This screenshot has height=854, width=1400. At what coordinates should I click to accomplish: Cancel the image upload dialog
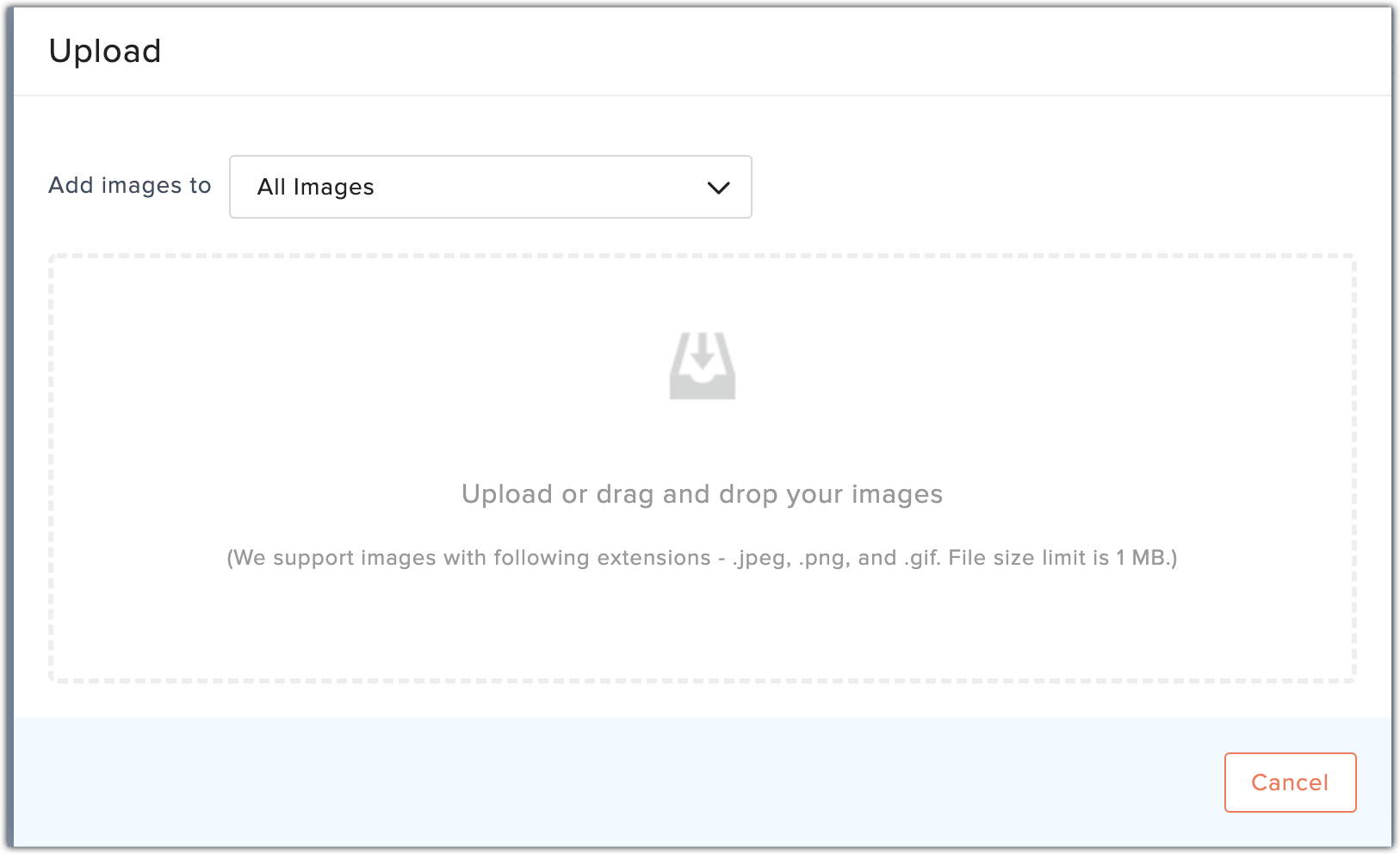pyautogui.click(x=1289, y=782)
